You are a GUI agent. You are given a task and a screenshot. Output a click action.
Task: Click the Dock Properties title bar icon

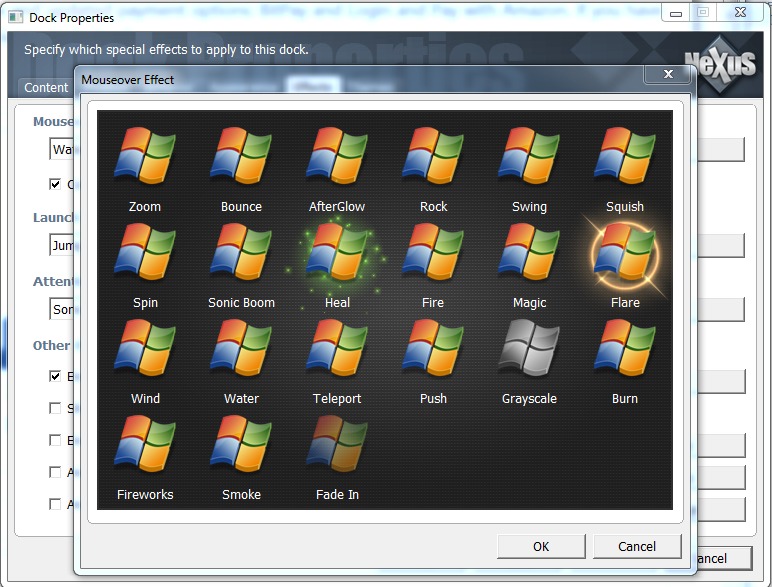click(16, 17)
